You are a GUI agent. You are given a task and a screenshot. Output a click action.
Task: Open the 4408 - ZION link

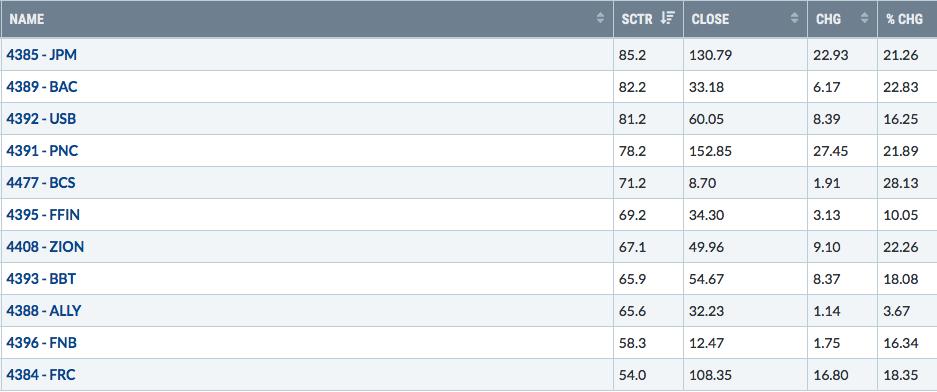[45, 247]
